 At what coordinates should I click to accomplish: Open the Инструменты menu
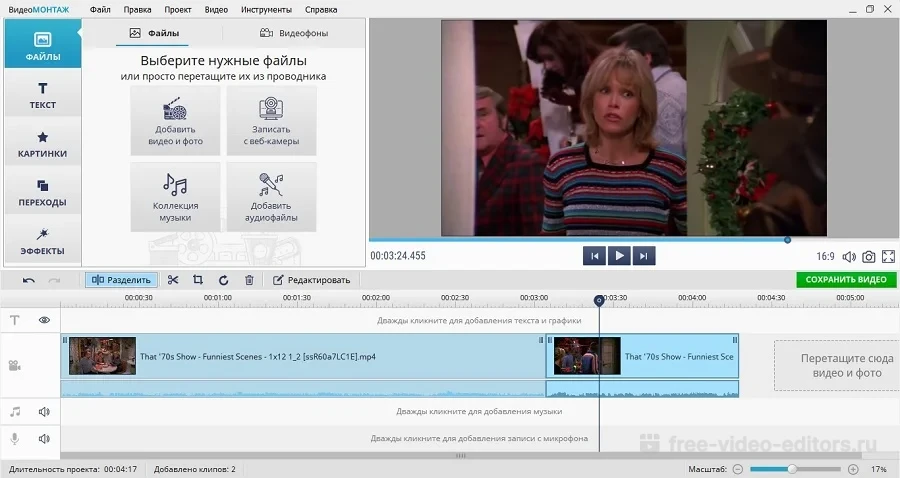[x=266, y=9]
